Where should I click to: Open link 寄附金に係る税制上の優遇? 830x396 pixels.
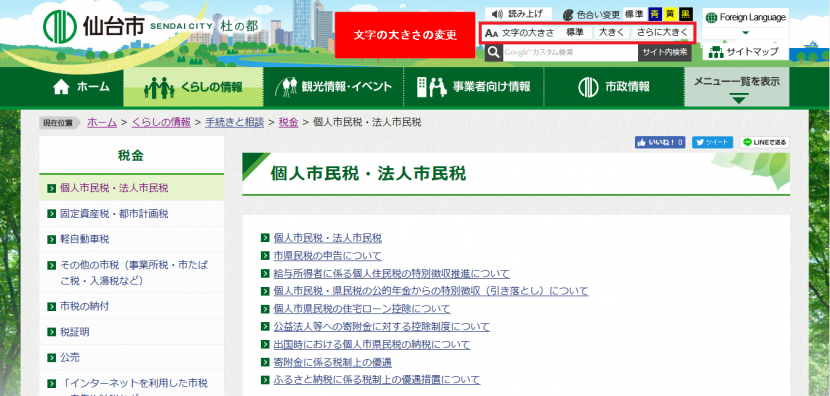(x=332, y=362)
